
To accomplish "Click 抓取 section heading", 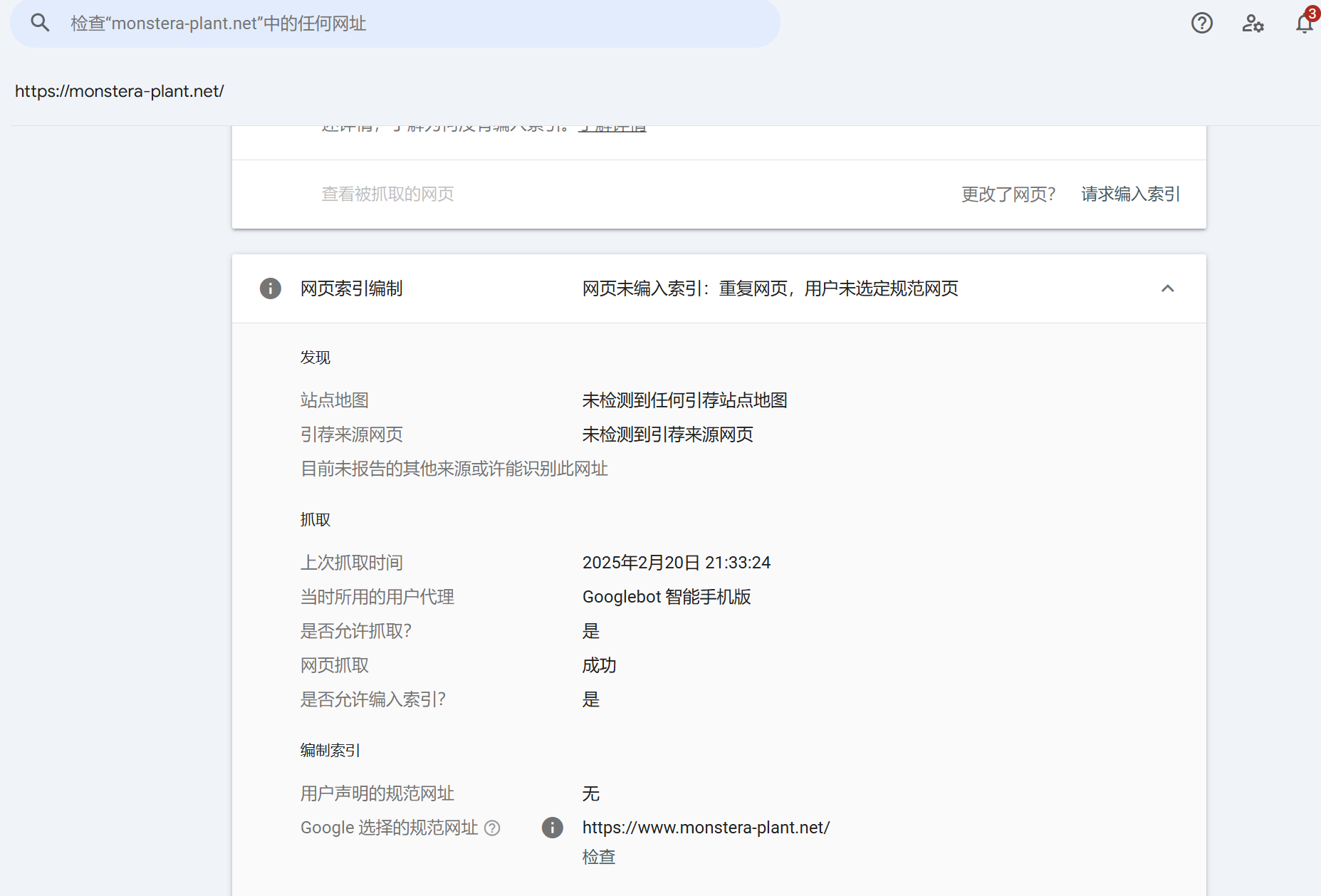I will [x=315, y=519].
